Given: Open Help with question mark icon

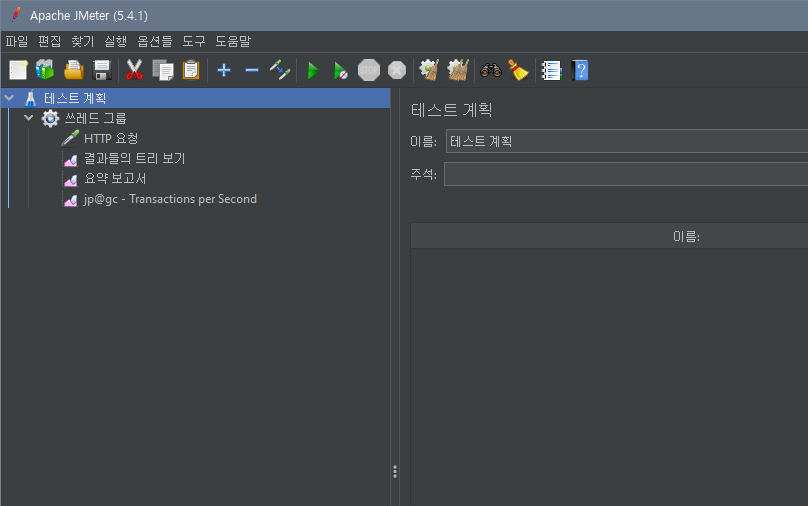Looking at the screenshot, I should 580,71.
